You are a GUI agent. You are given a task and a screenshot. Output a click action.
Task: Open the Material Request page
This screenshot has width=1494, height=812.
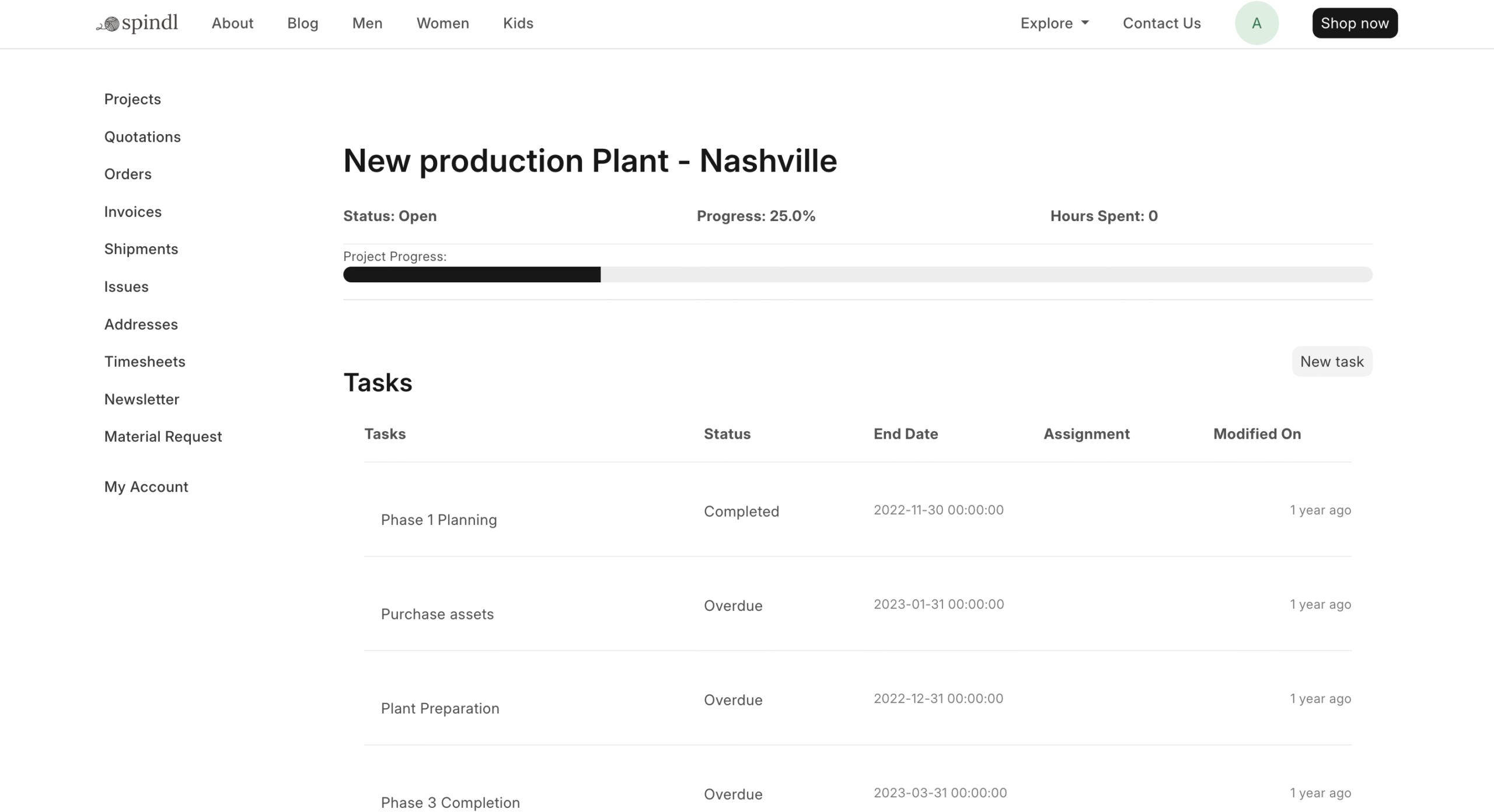pos(163,436)
